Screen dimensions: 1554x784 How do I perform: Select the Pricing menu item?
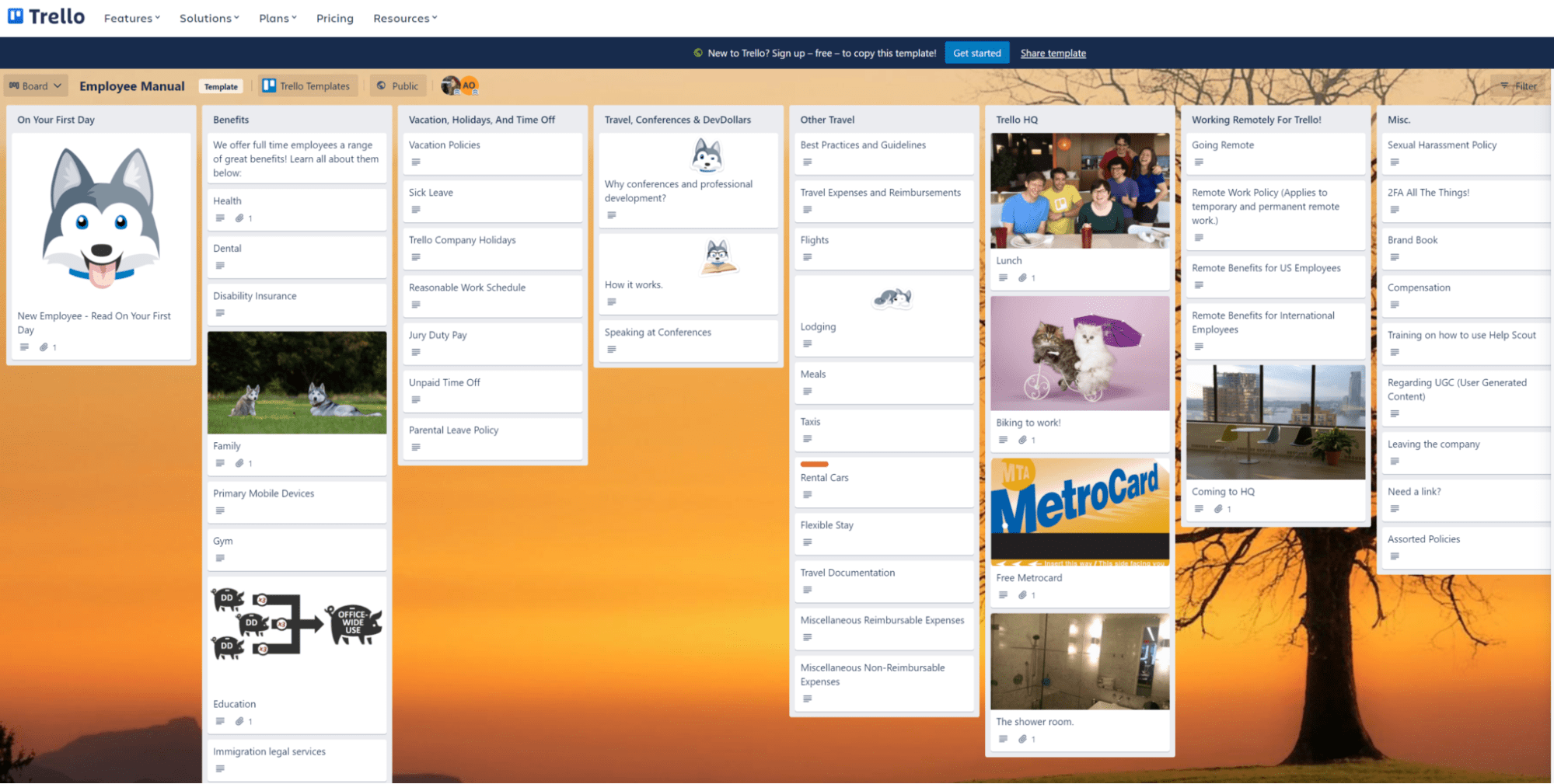334,18
